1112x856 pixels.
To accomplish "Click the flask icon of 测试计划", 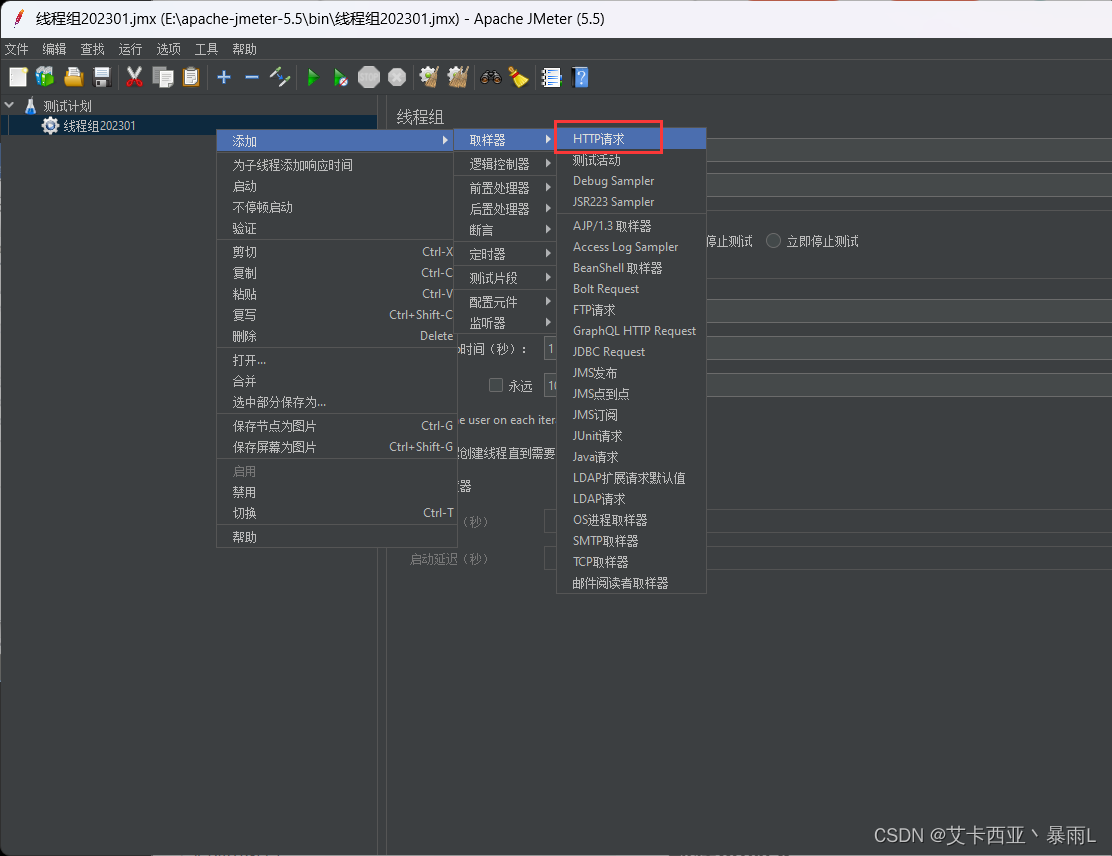I will (30, 106).
